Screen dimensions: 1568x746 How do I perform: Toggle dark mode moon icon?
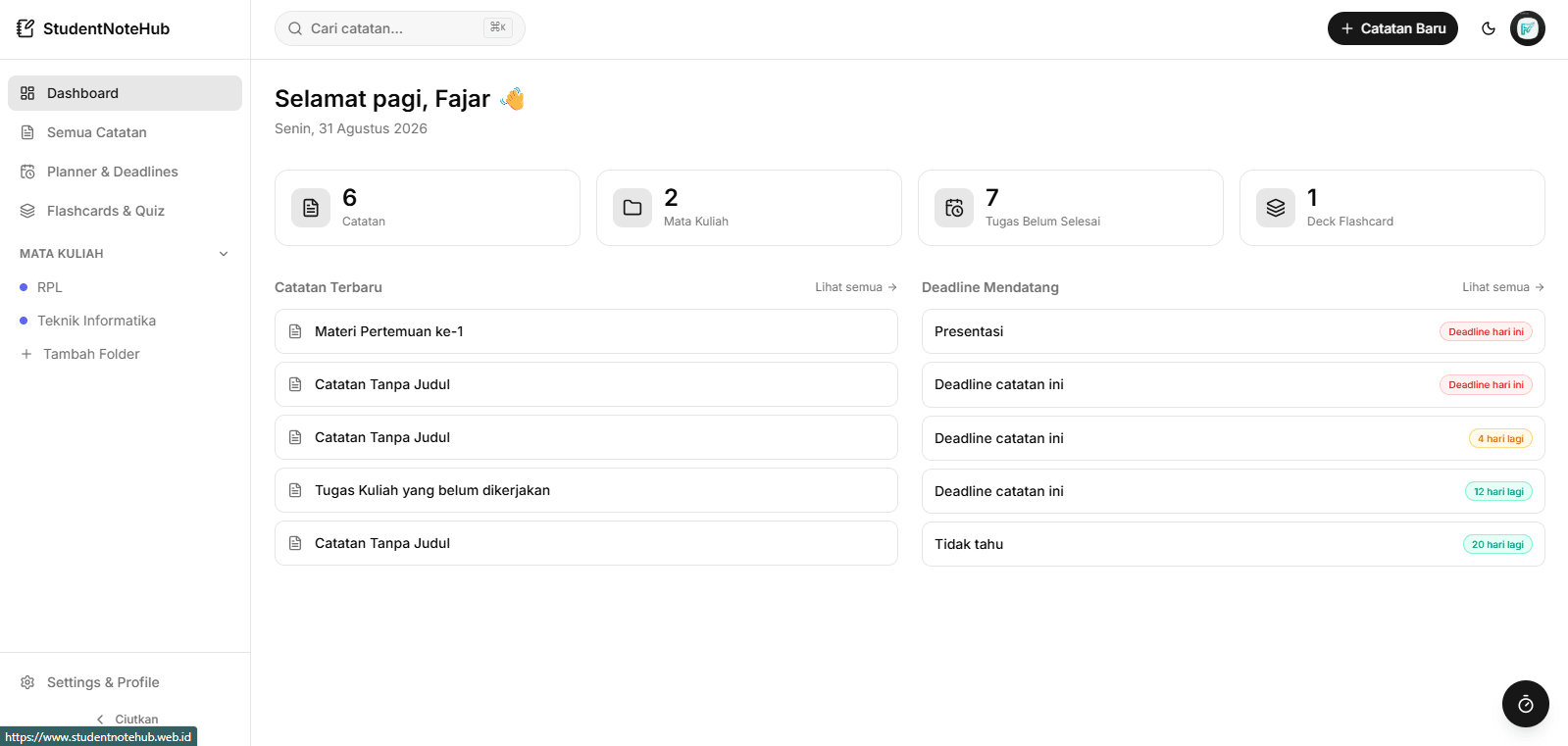click(1488, 28)
